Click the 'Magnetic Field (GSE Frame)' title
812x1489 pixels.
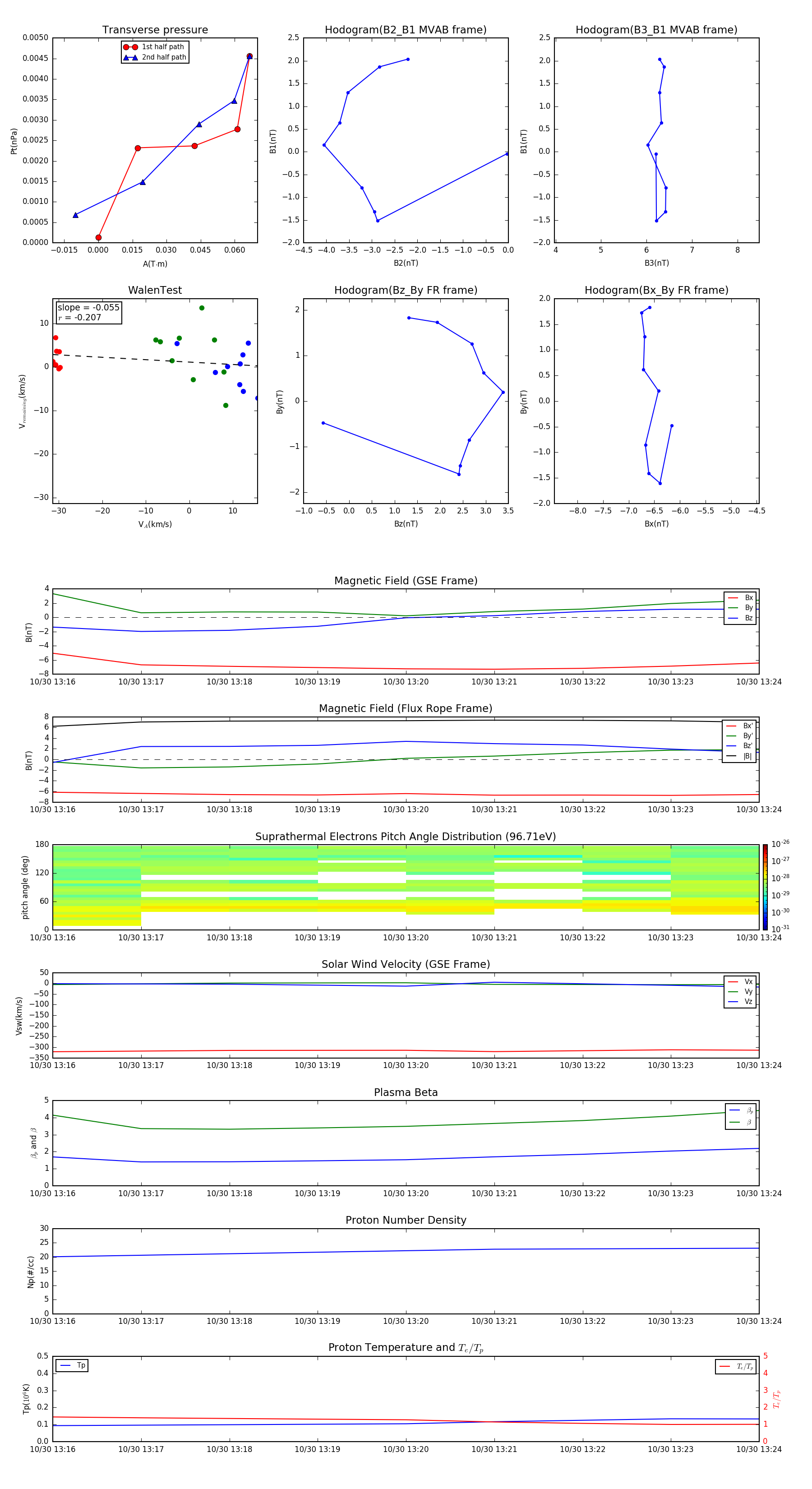406,581
